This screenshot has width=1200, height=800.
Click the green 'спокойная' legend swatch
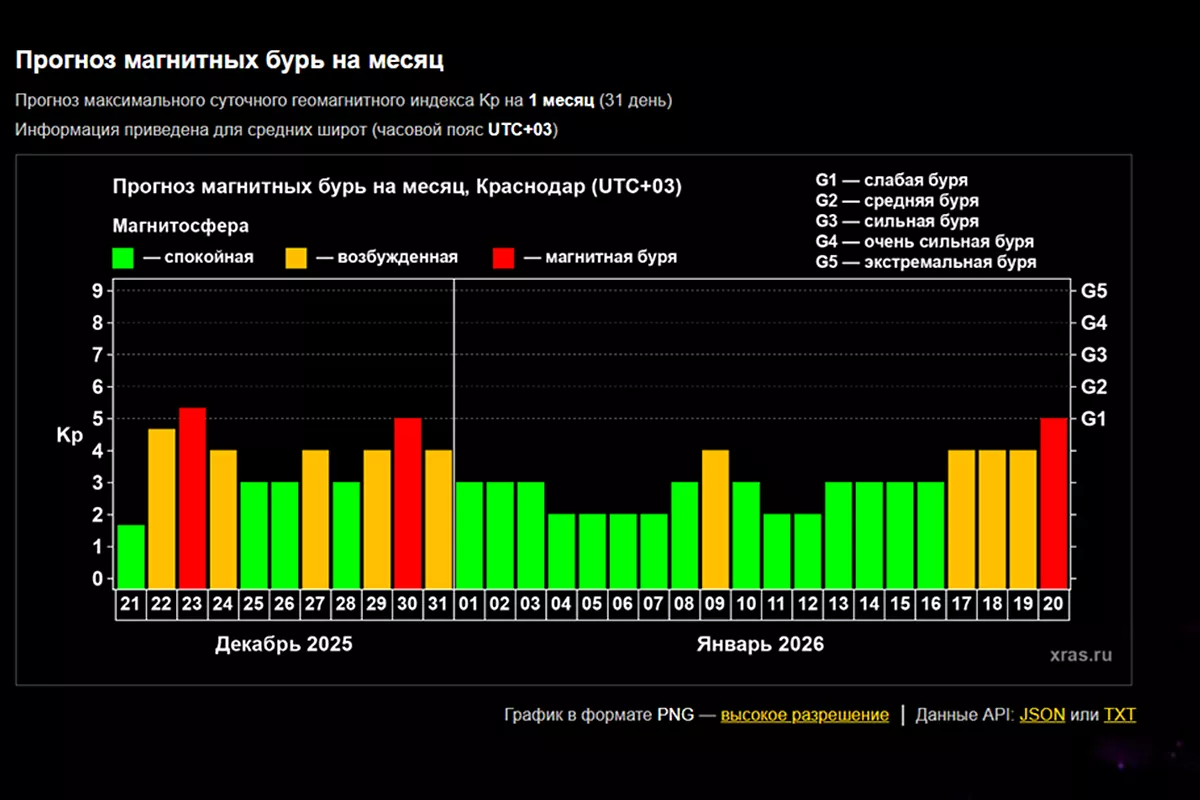(124, 258)
